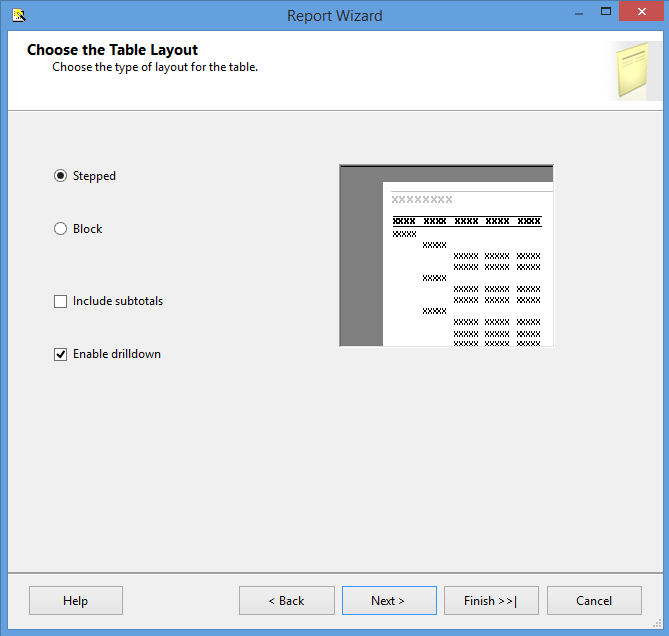The height and width of the screenshot is (636, 669).
Task: Close the Report Wizard window
Action: [x=641, y=12]
